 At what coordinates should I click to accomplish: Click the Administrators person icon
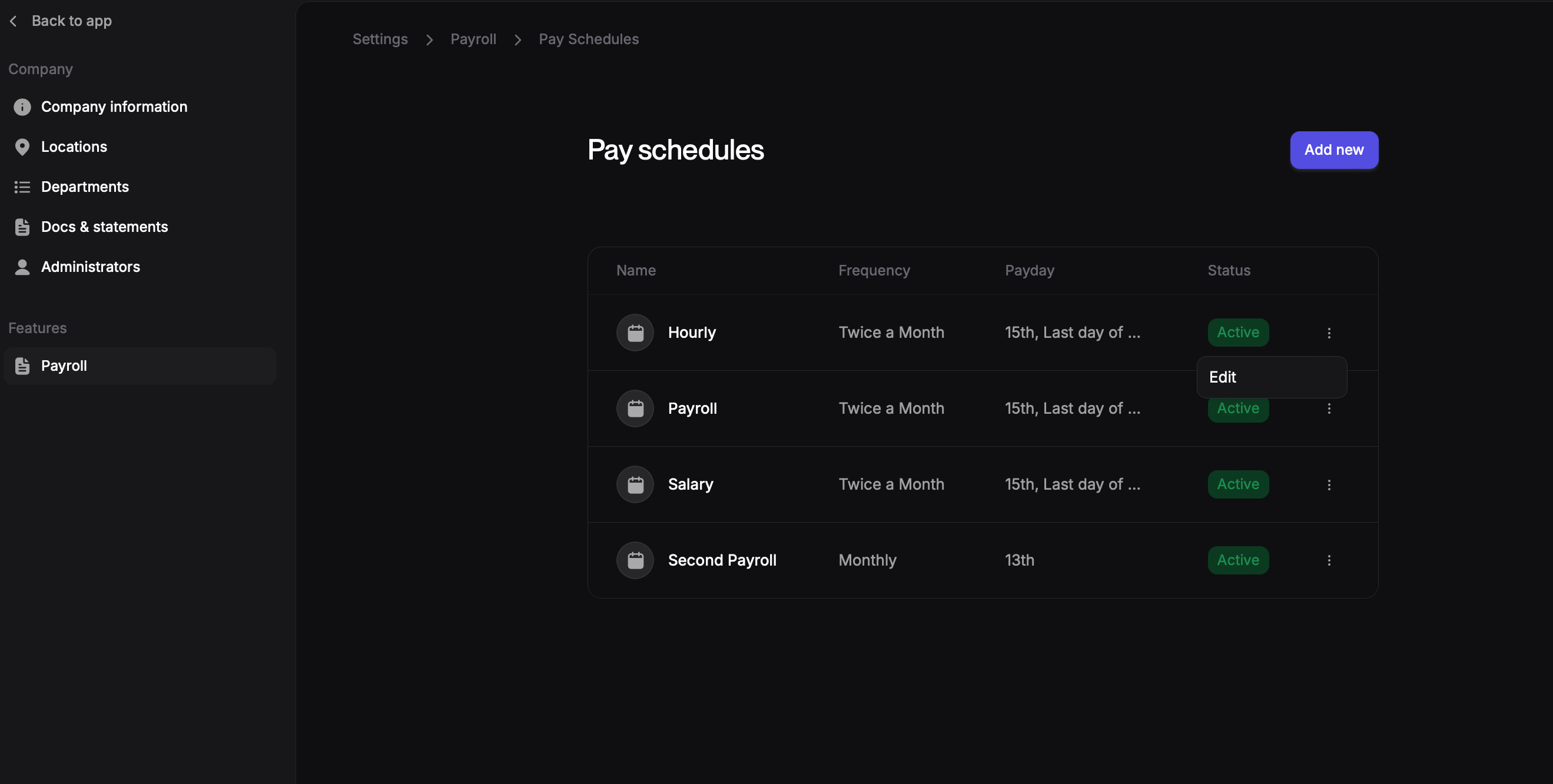coord(22,267)
